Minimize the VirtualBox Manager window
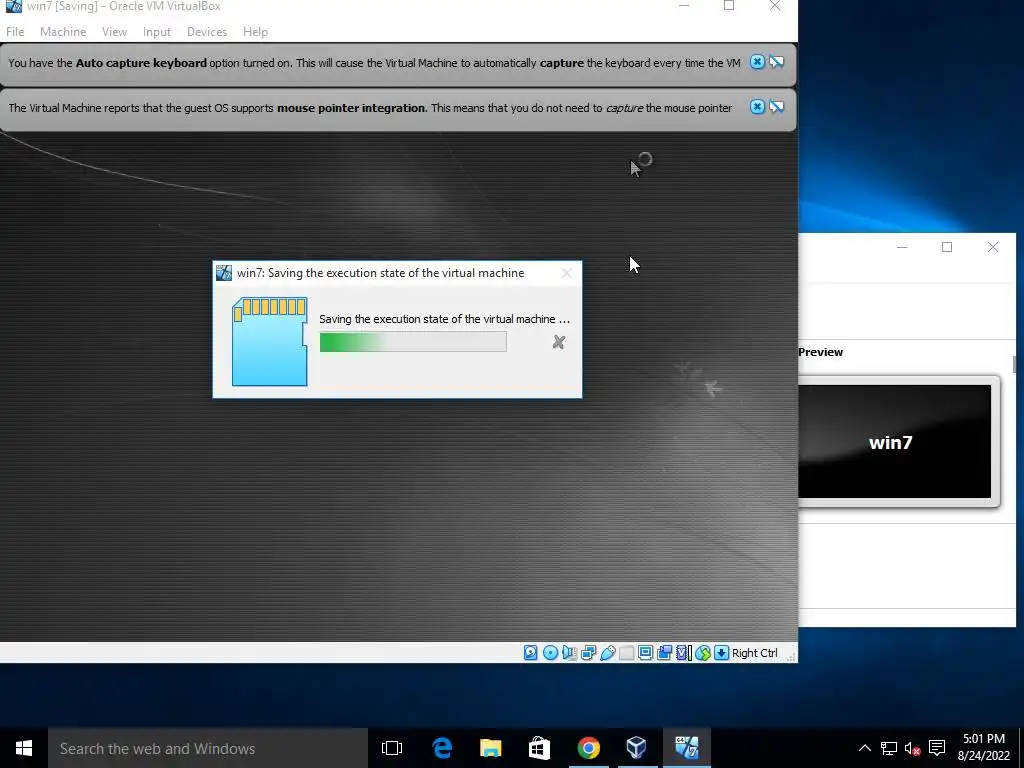The height and width of the screenshot is (768, 1024). 902,247
